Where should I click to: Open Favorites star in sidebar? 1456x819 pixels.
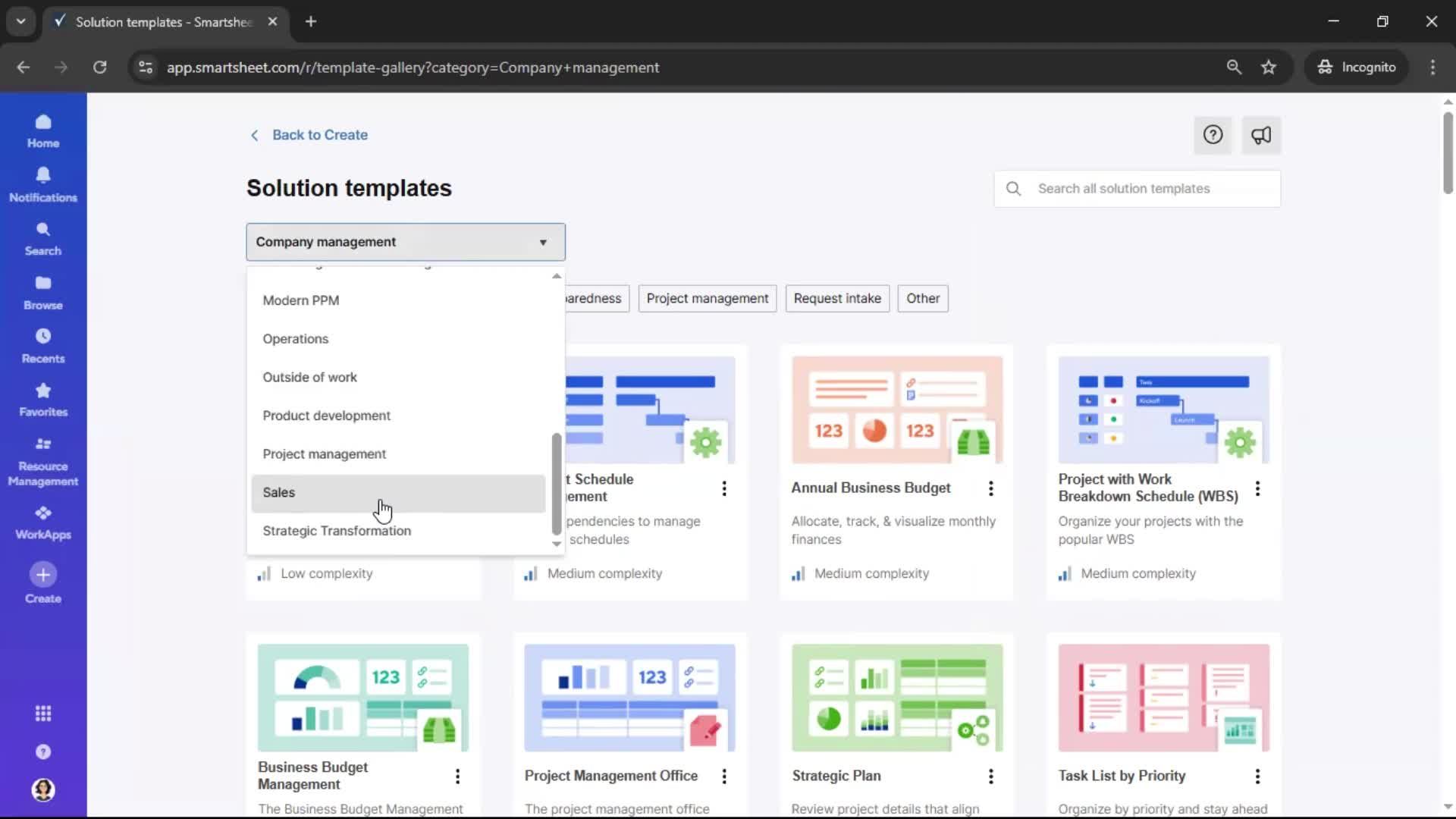click(x=43, y=399)
